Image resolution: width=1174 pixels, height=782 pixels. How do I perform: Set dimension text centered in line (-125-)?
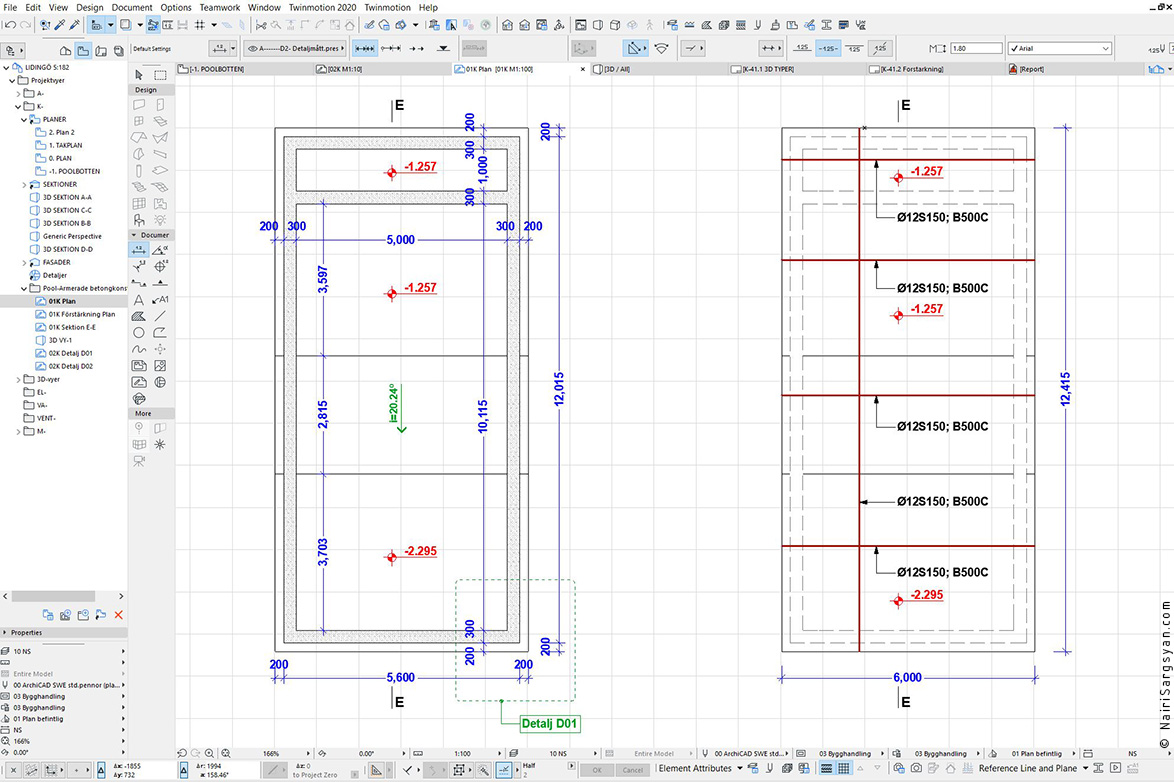(x=828, y=49)
